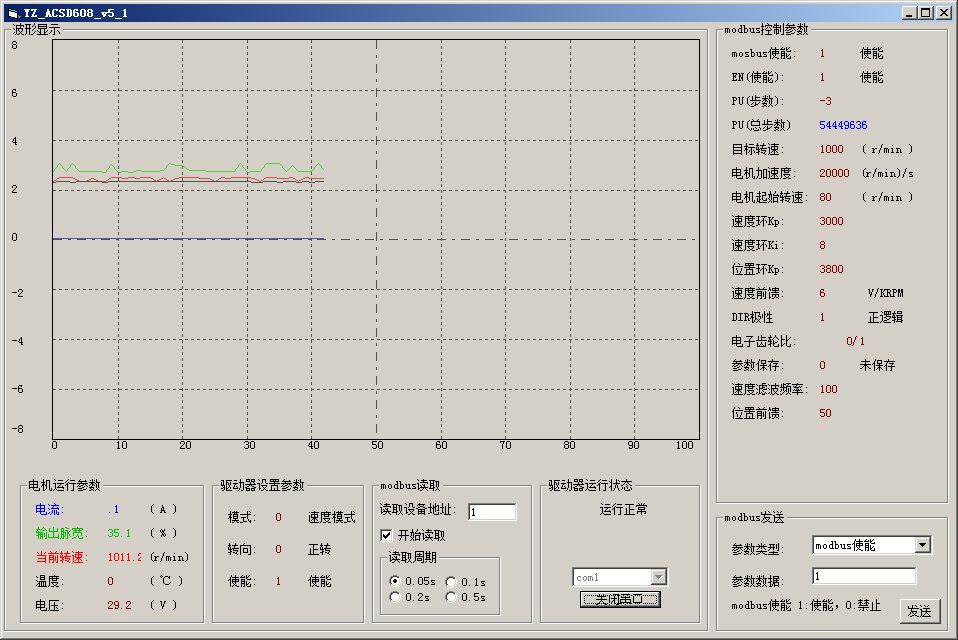Click the 参数数据 parameter data field

[x=867, y=575]
